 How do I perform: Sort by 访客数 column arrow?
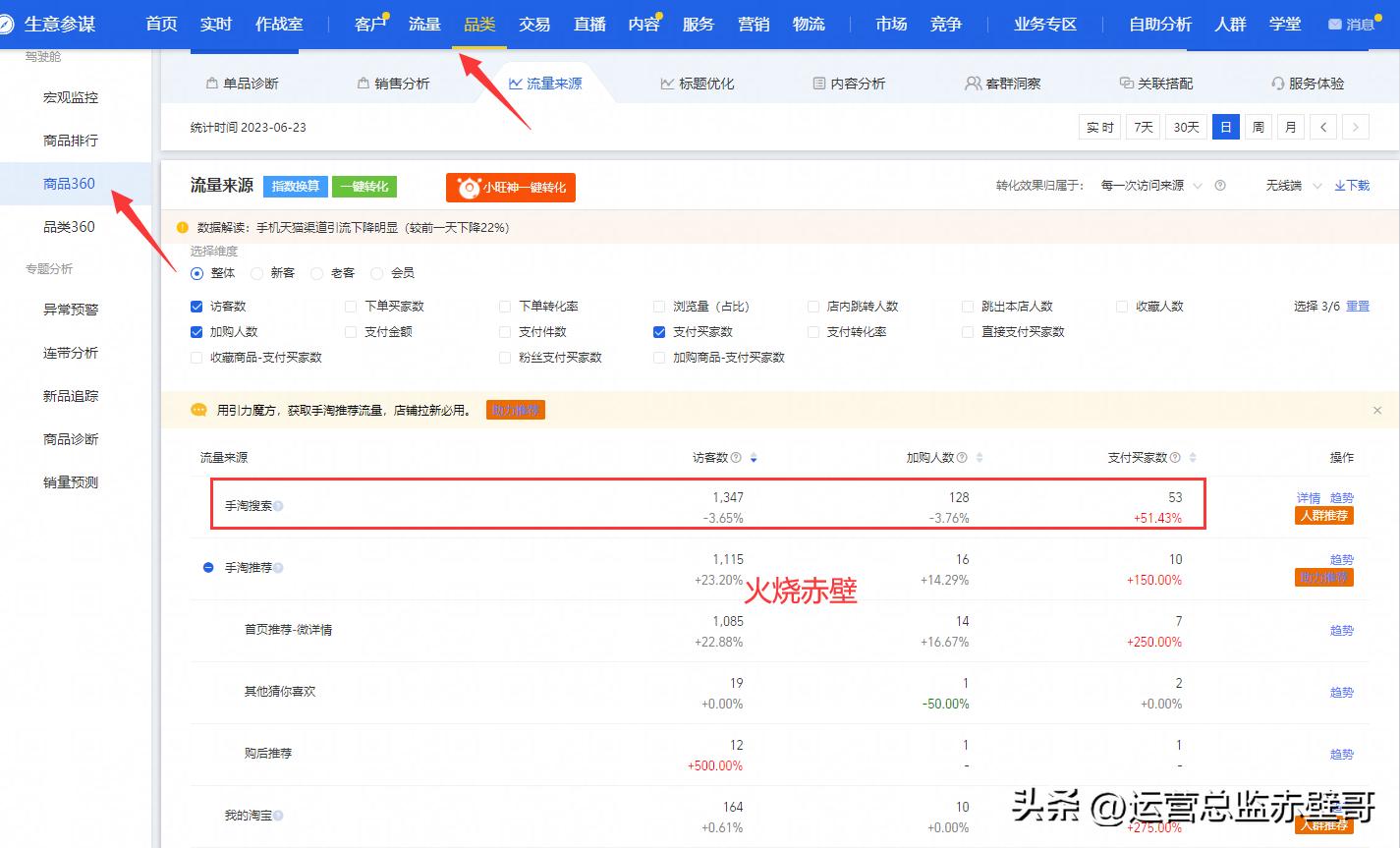coord(754,458)
